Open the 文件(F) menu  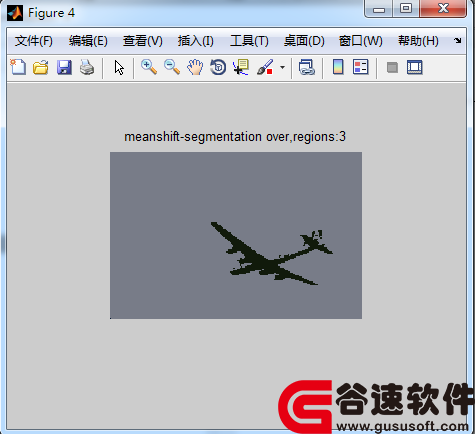pyautogui.click(x=34, y=41)
